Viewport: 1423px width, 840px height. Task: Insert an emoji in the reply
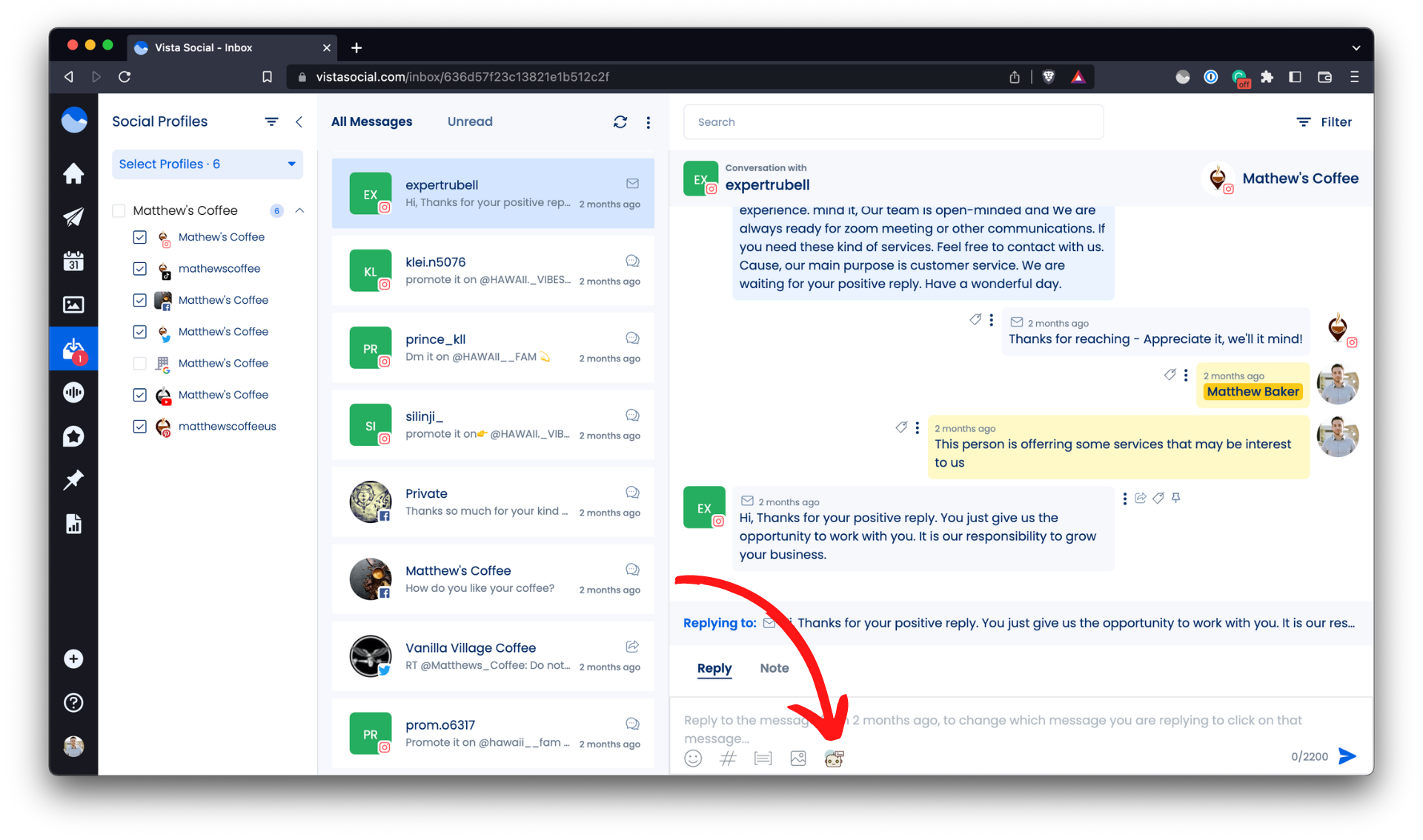coord(693,758)
